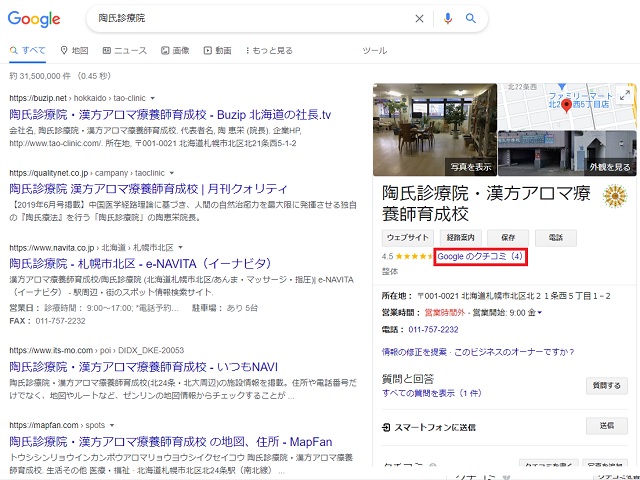Open the もっと見る menu
The width and height of the screenshot is (640, 480).
(x=269, y=51)
